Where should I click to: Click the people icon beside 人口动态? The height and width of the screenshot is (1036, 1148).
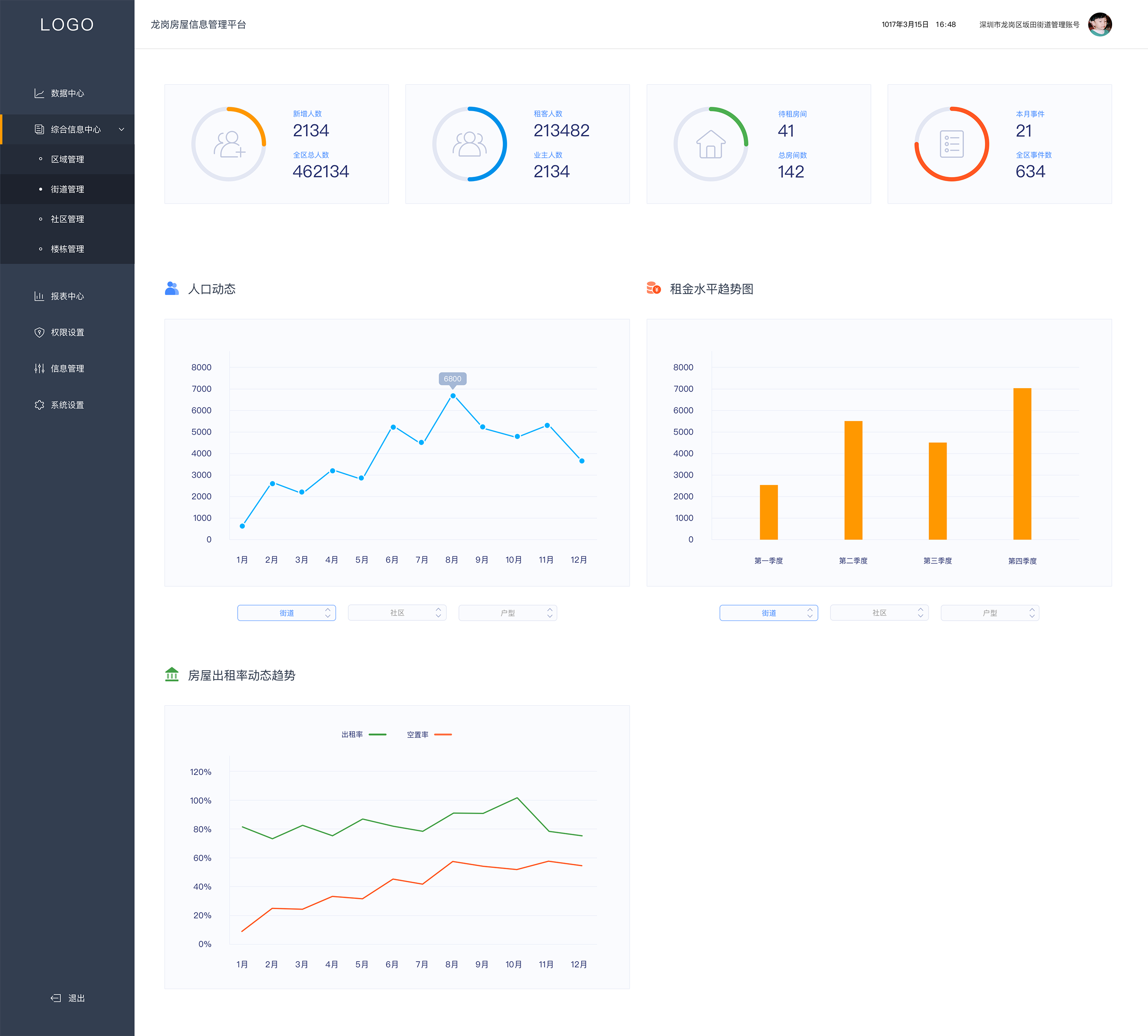click(171, 289)
